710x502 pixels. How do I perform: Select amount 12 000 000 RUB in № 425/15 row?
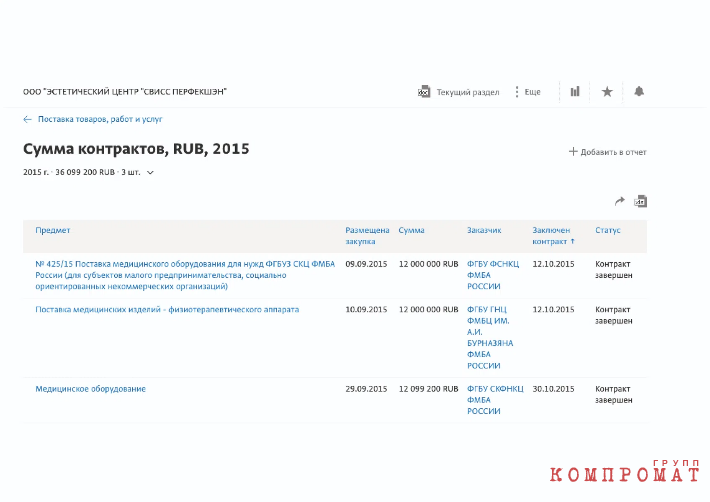[428, 264]
